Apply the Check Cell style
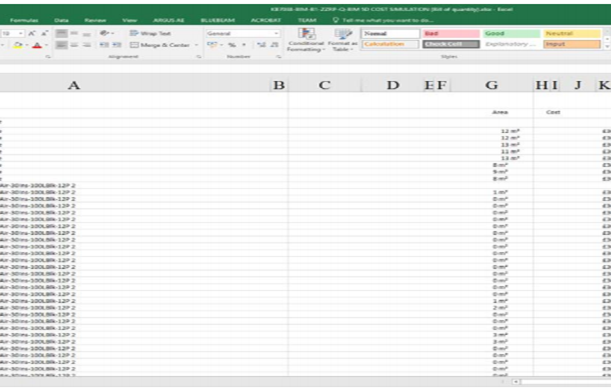Image resolution: width=611 pixels, height=392 pixels. (x=451, y=44)
